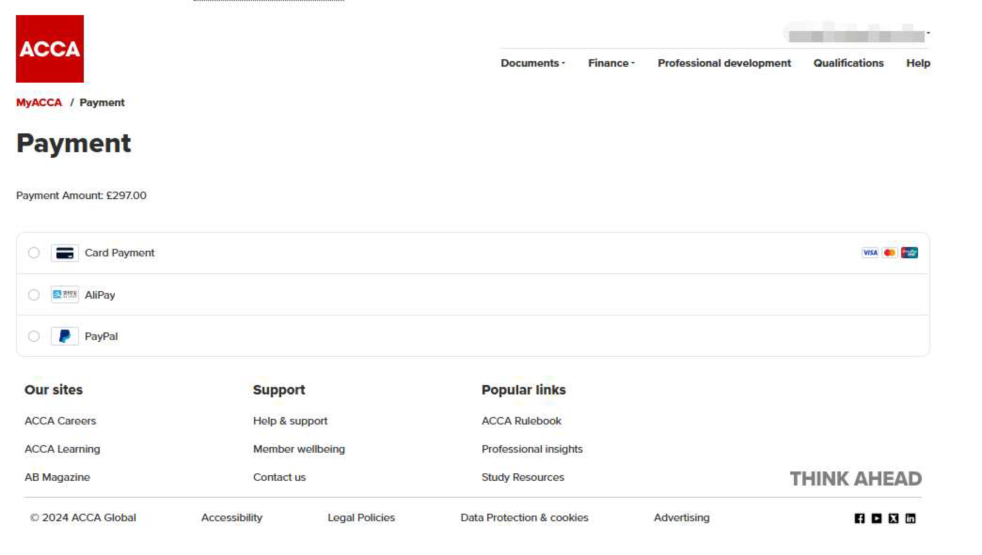
Task: Click the Card Payment label text
Action: pos(120,253)
